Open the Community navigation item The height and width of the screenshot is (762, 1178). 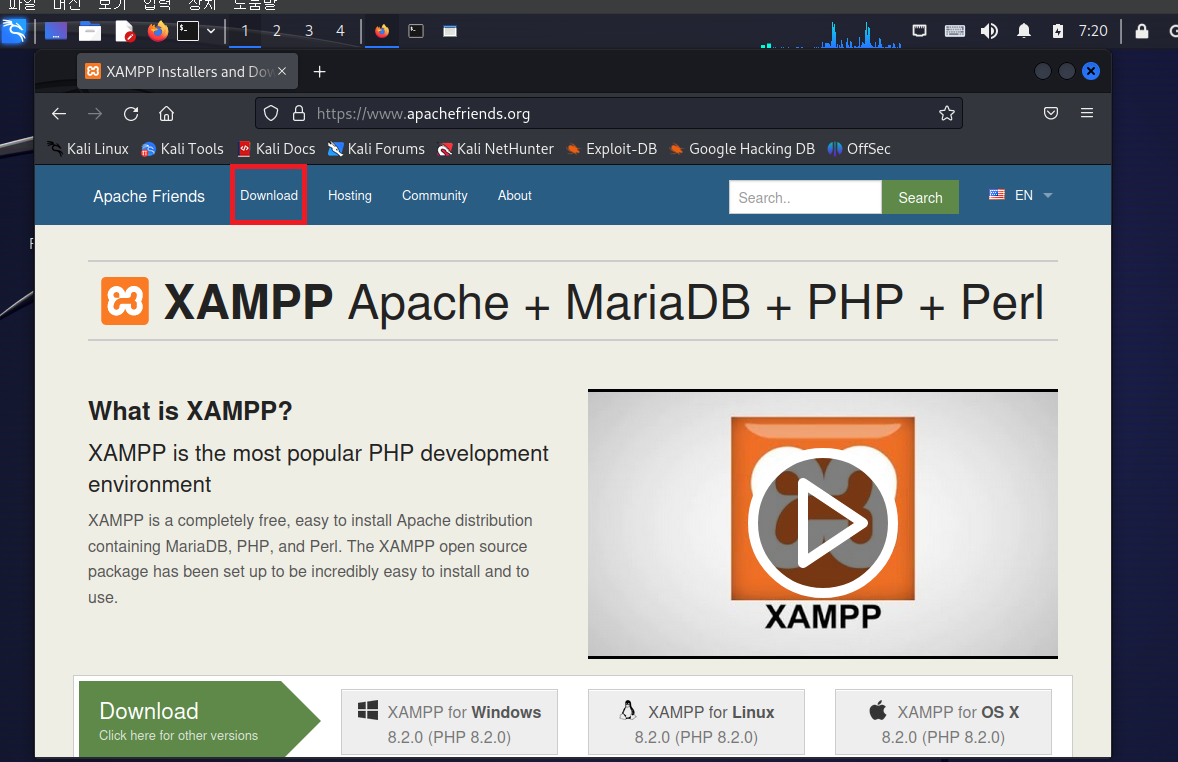(x=434, y=195)
